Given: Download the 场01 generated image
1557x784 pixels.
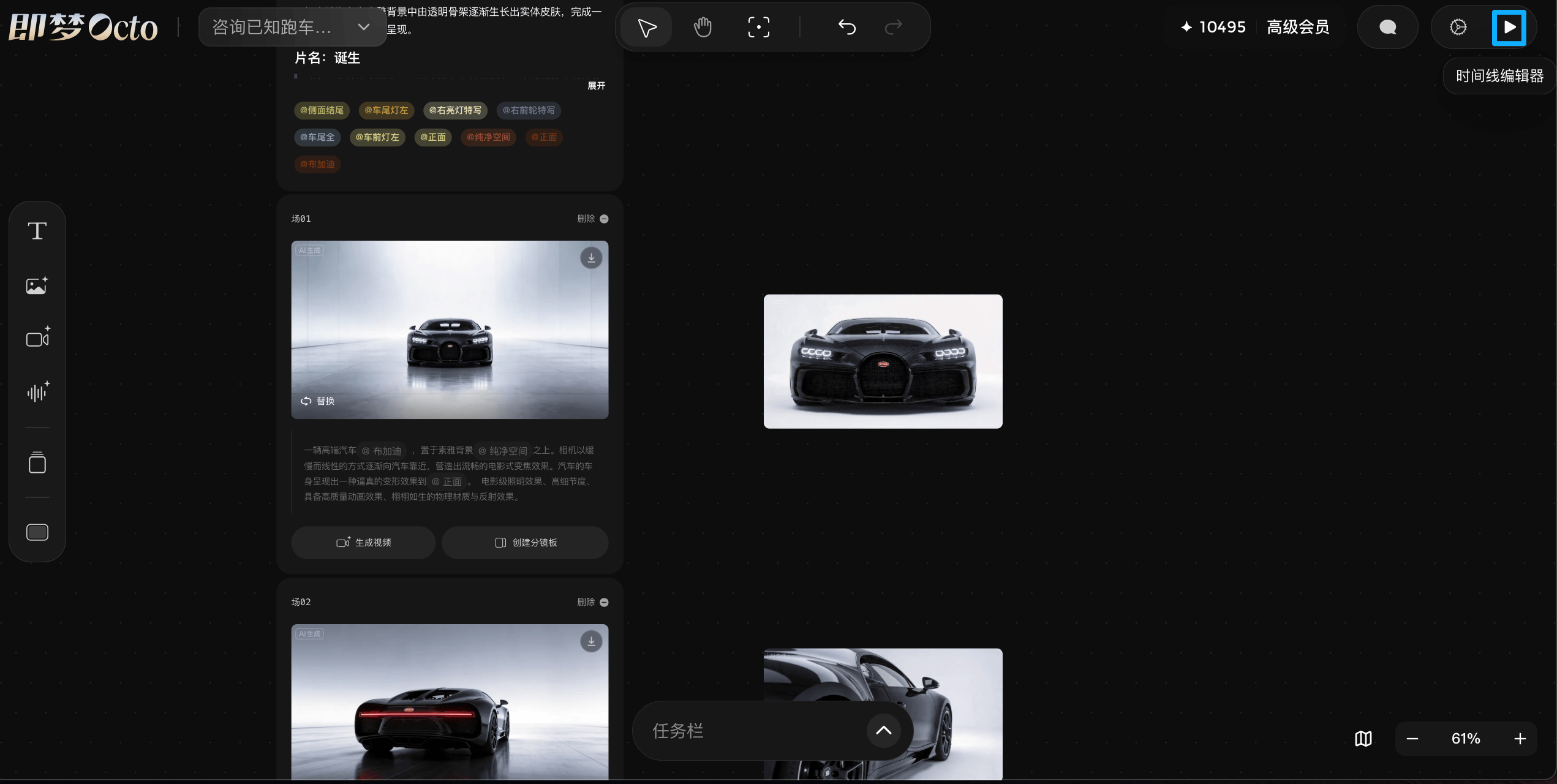Looking at the screenshot, I should point(591,258).
